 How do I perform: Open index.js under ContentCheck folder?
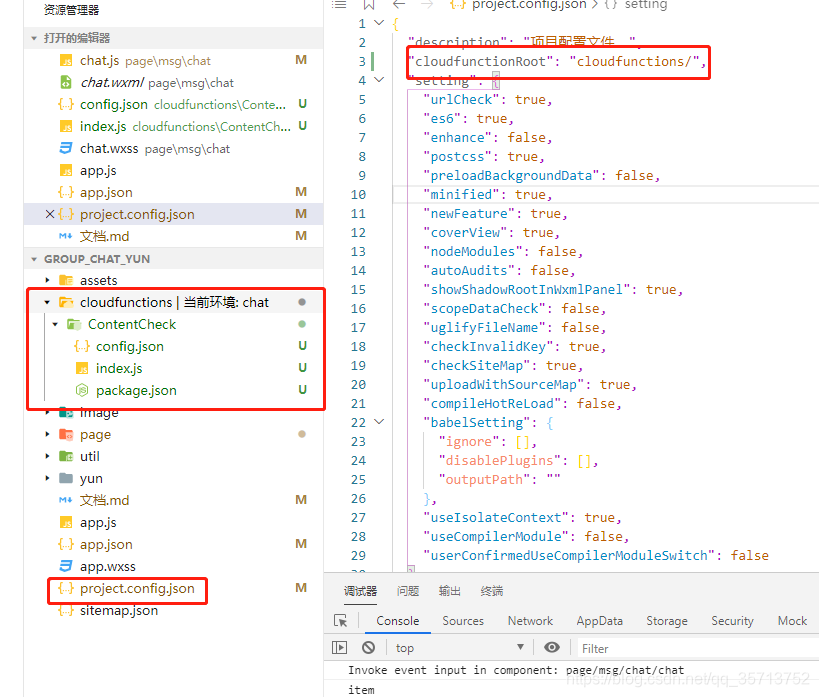119,368
